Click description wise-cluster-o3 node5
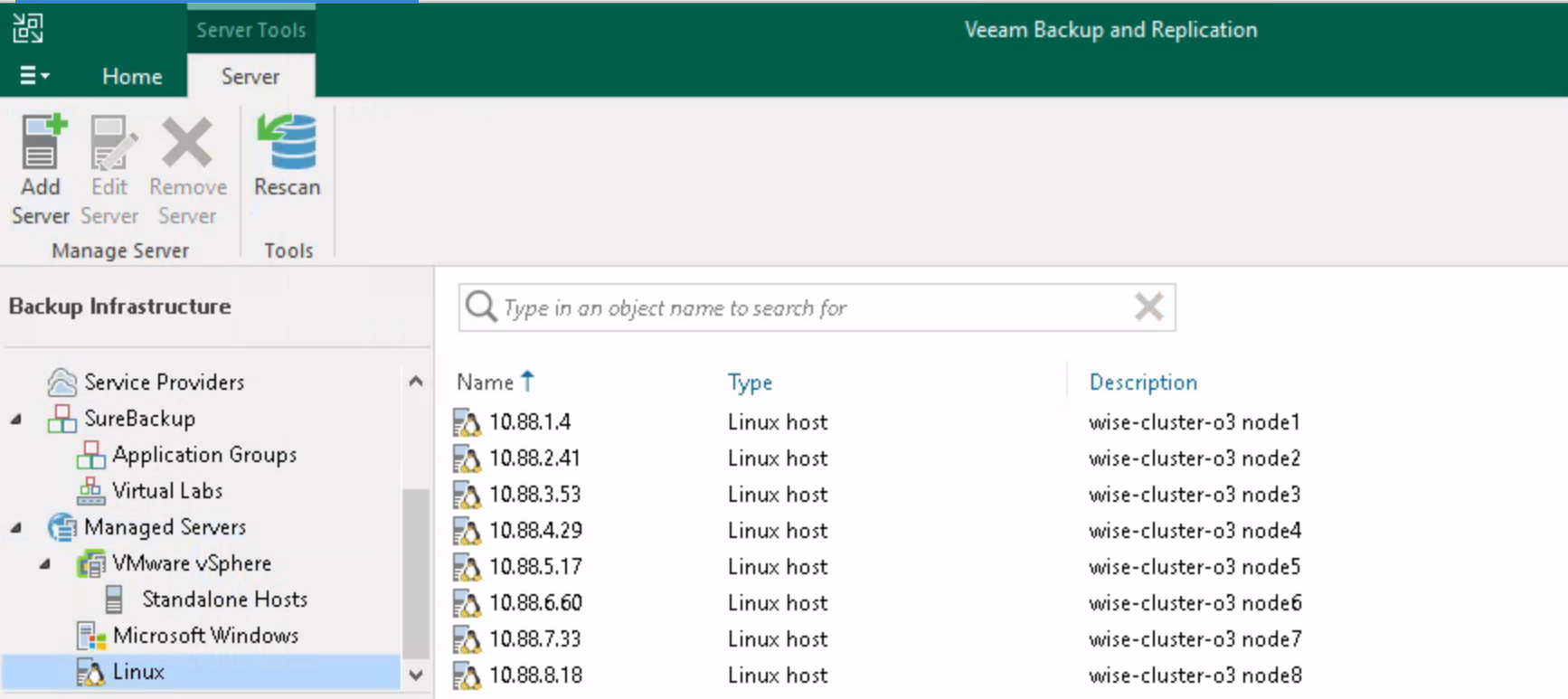The width and height of the screenshot is (1568, 699). 1195,567
